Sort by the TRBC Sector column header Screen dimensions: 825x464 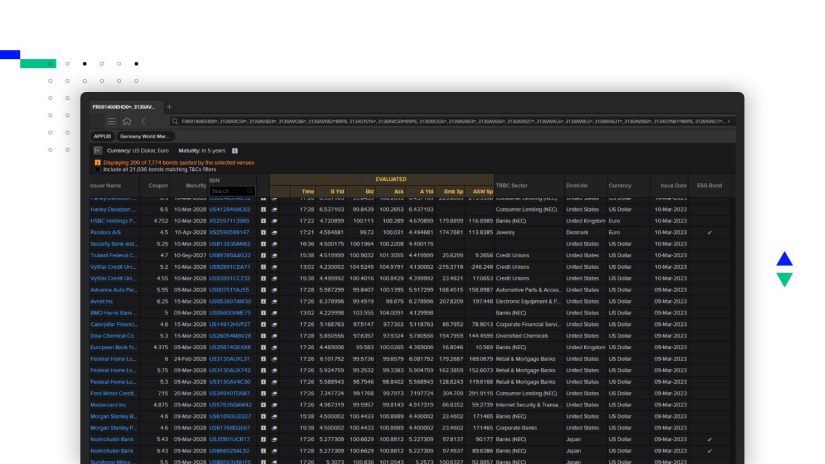click(512, 185)
